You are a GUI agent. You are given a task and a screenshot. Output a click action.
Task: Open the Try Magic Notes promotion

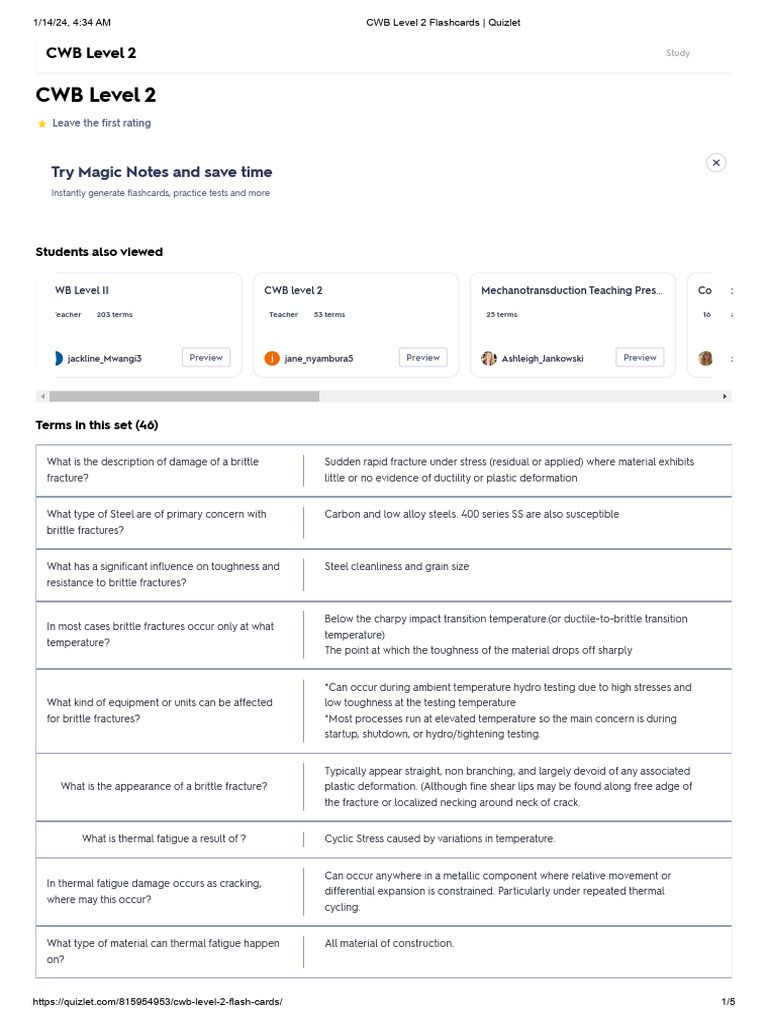161,172
